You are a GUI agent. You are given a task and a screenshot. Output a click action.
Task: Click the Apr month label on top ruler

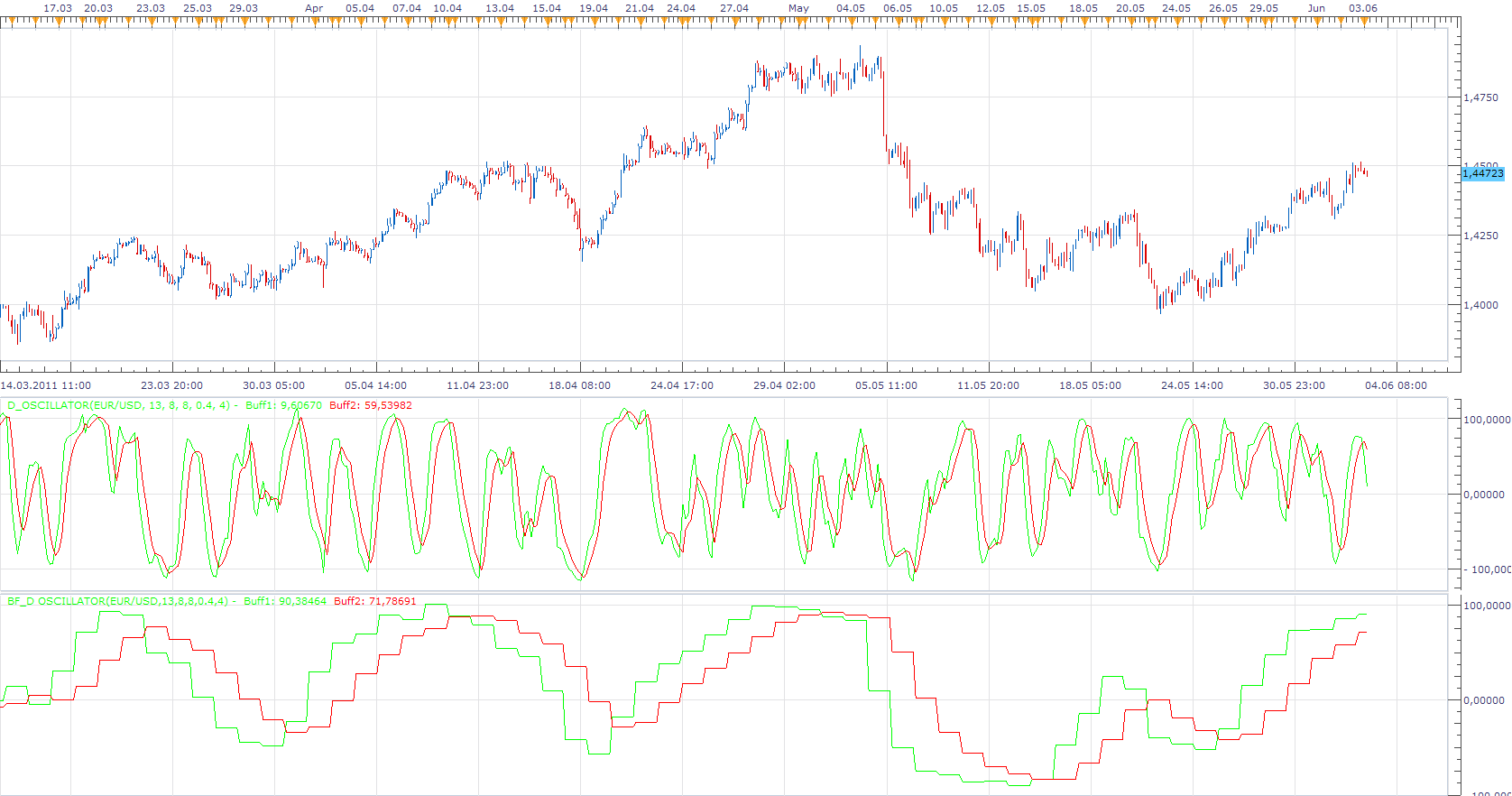pos(314,8)
